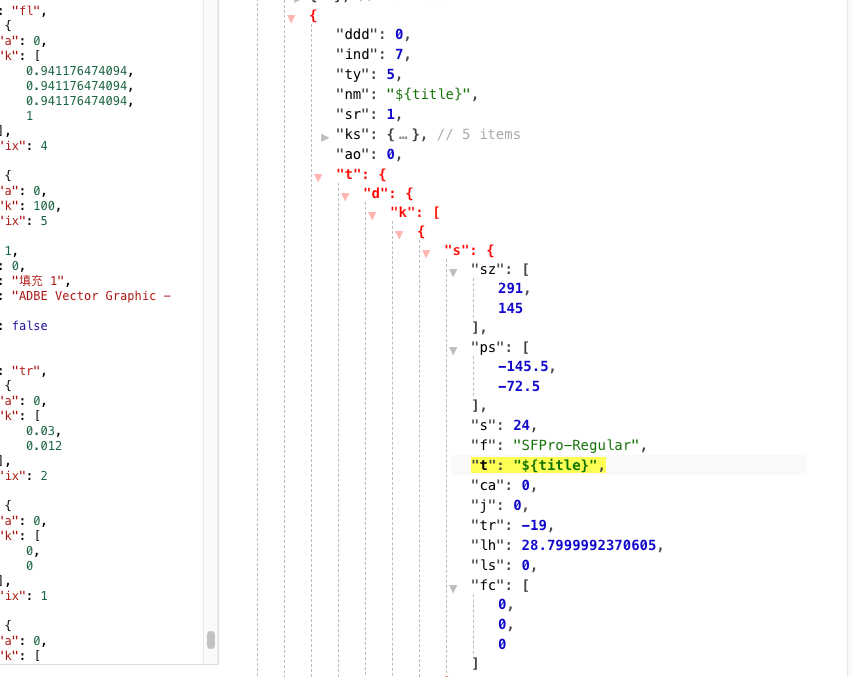Click the 0.03 value in code panel
852x677 pixels.
click(x=40, y=431)
